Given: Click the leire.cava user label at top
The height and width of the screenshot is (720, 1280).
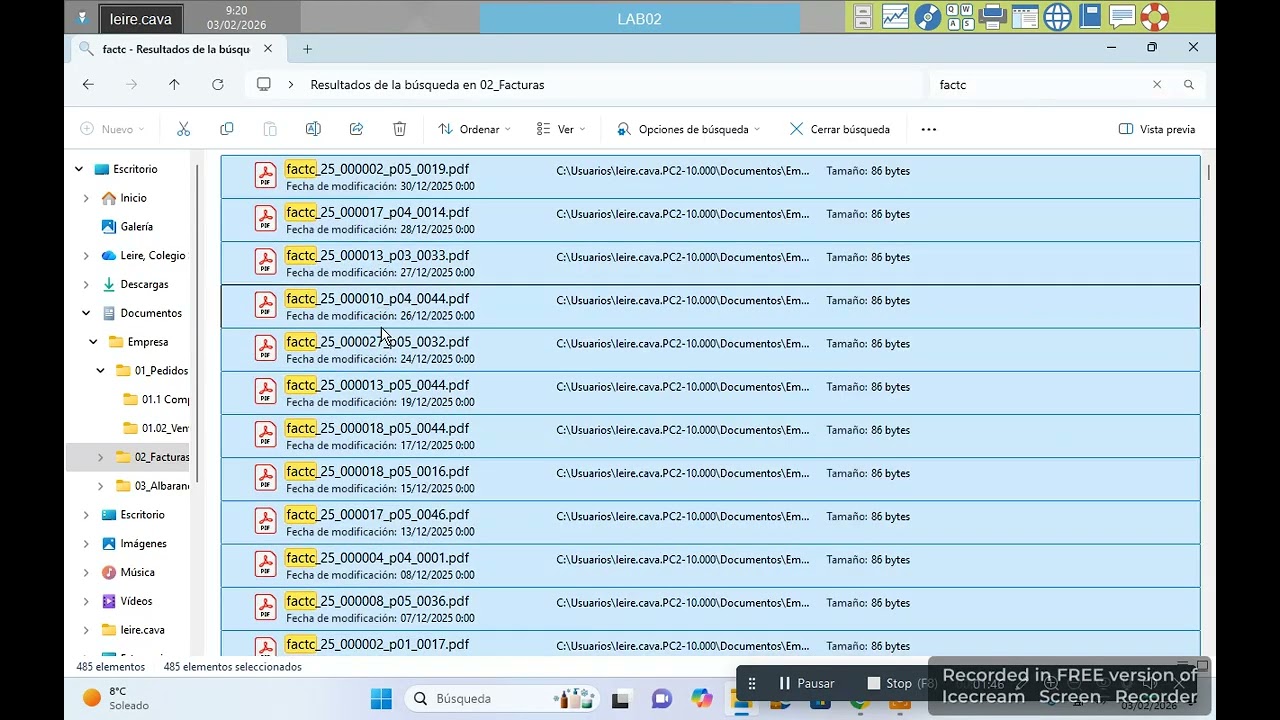Looking at the screenshot, I should (141, 19).
